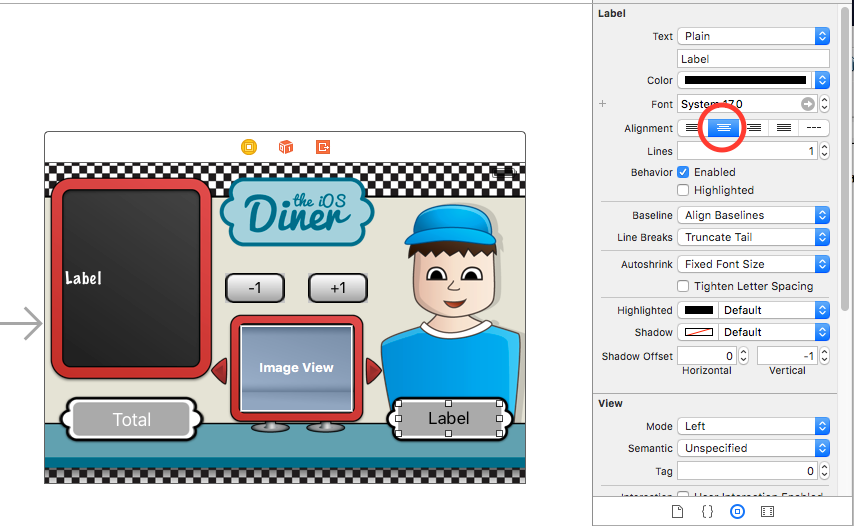Select the First Responder cube icon
This screenshot has height=526, width=854.
(286, 147)
